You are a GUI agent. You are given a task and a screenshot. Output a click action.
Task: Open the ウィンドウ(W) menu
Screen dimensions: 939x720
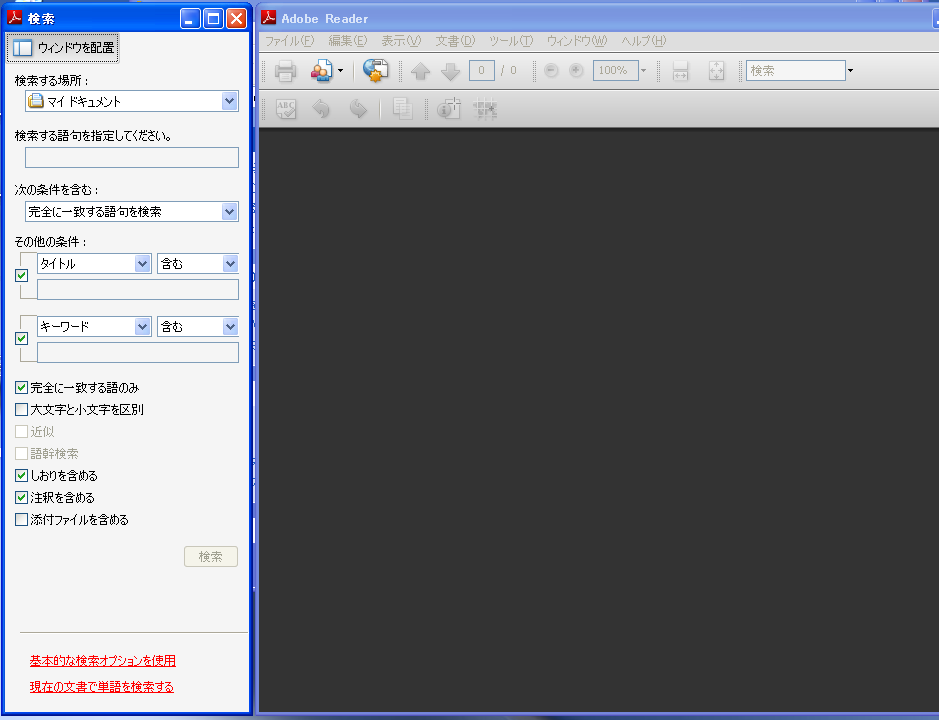577,41
